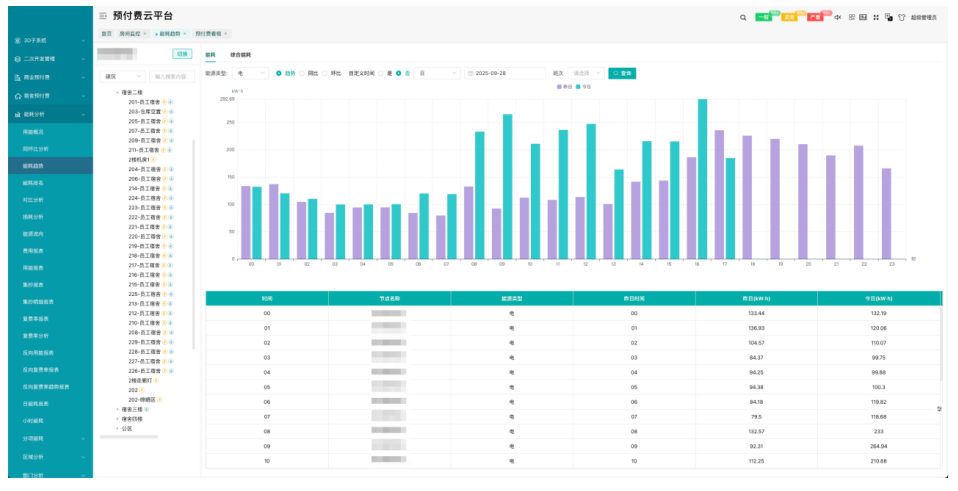Click the 切换 button in tree panel
Screen dimensions: 958x491
tap(181, 54)
